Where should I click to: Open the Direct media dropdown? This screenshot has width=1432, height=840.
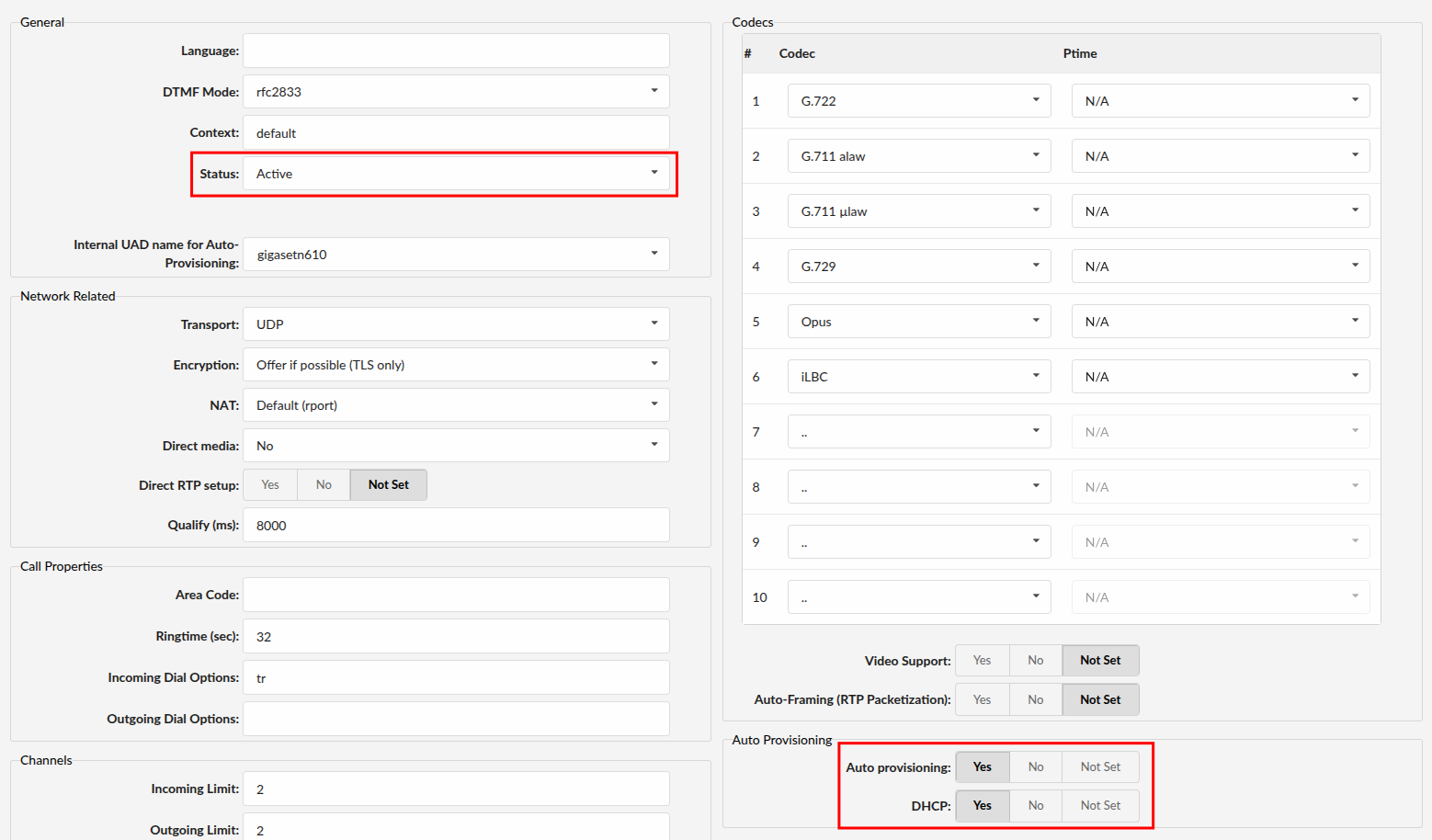click(456, 446)
